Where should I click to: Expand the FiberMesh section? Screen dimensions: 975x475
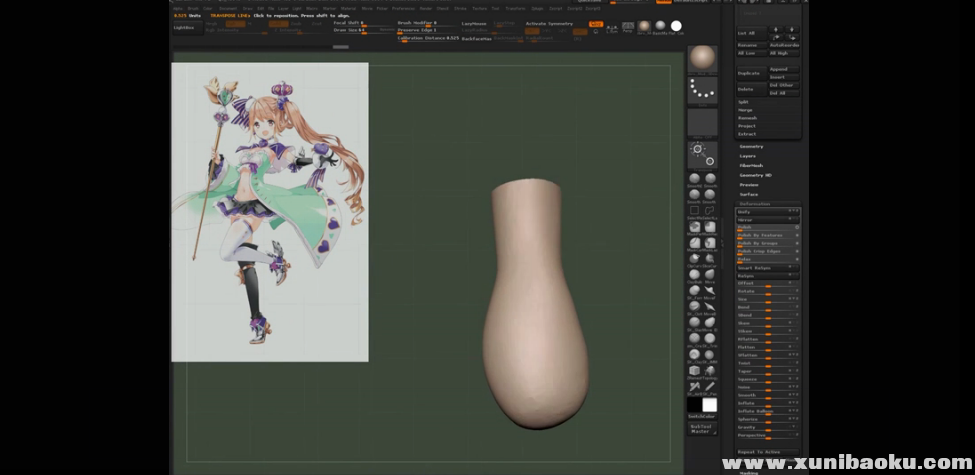tap(752, 165)
